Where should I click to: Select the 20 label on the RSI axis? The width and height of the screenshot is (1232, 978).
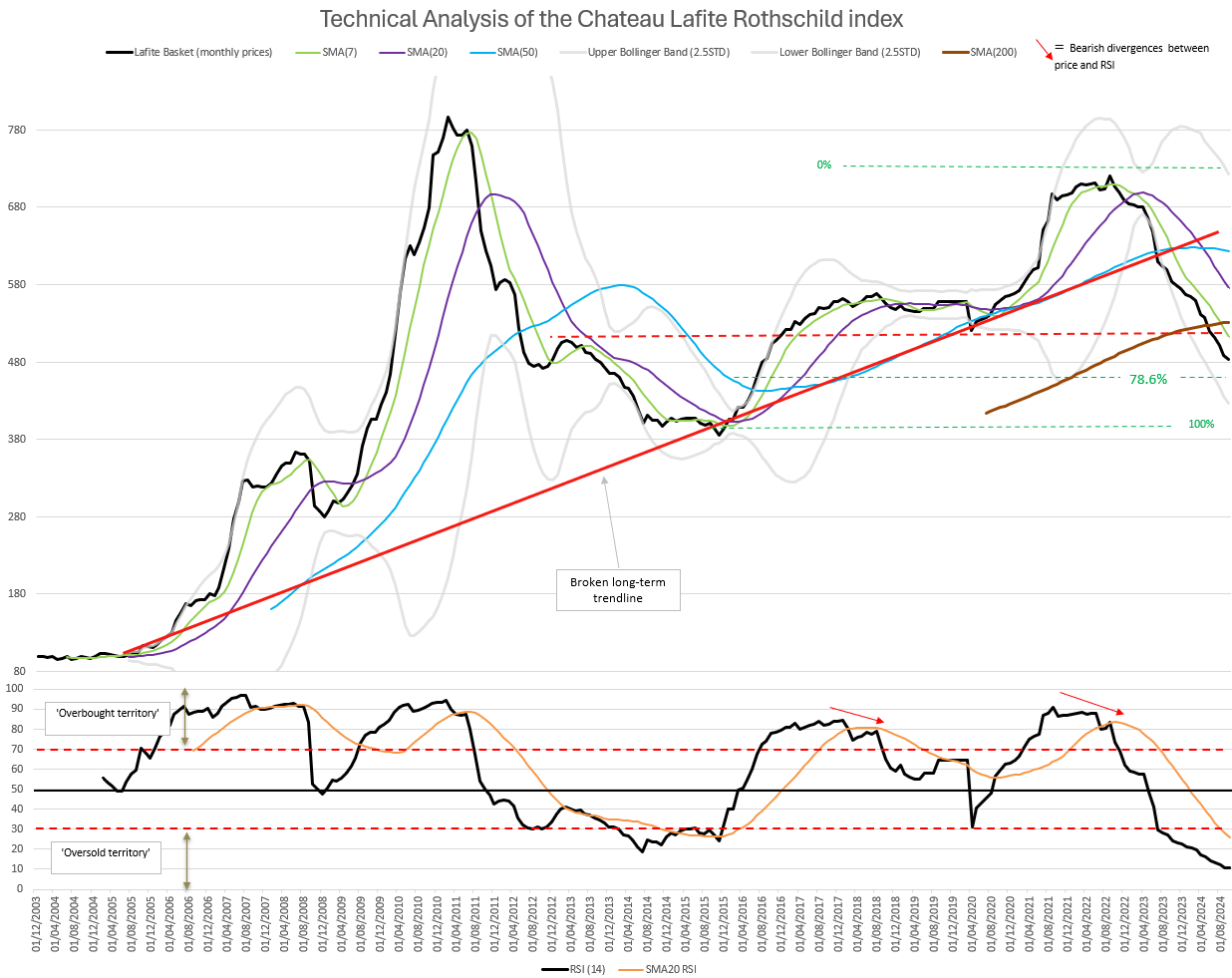[x=16, y=848]
